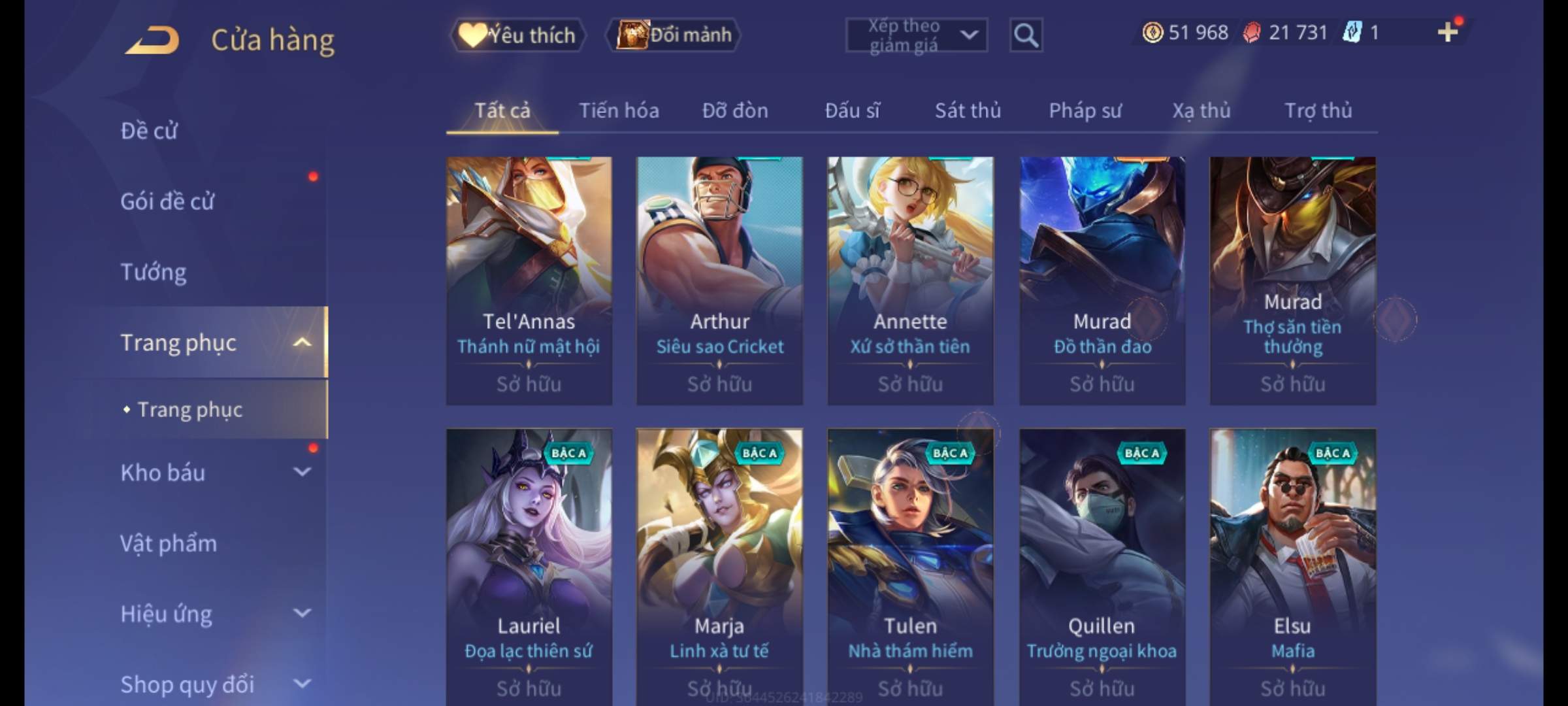Tap the blue voucher currency icon
Viewport: 1568px width, 706px height.
[1352, 32]
